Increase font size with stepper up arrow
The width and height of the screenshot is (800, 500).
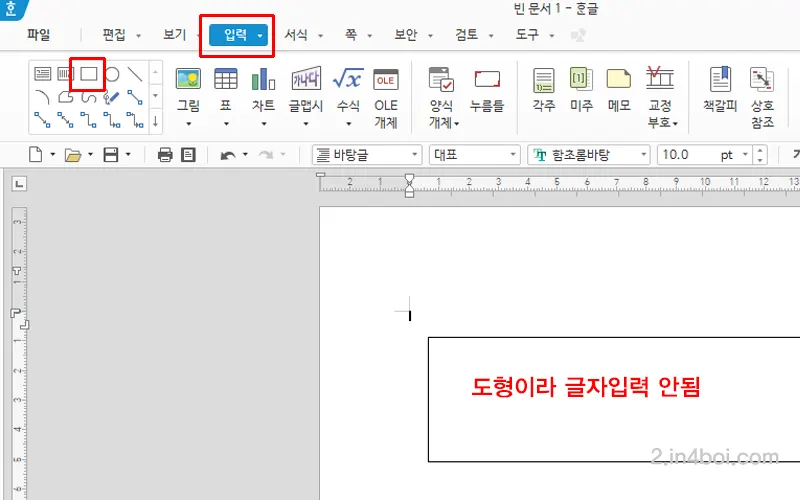coord(760,150)
